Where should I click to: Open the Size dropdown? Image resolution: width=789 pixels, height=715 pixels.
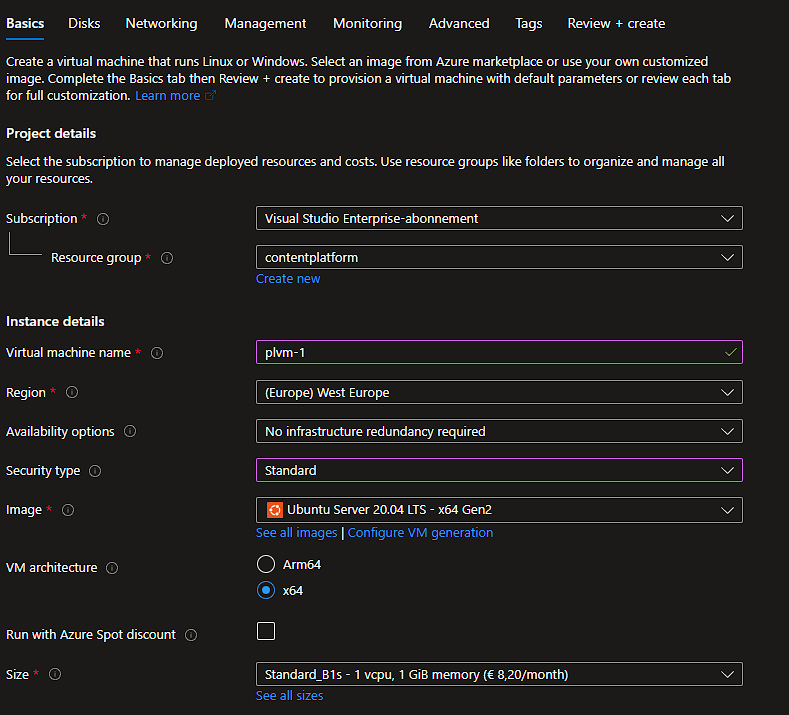(499, 674)
